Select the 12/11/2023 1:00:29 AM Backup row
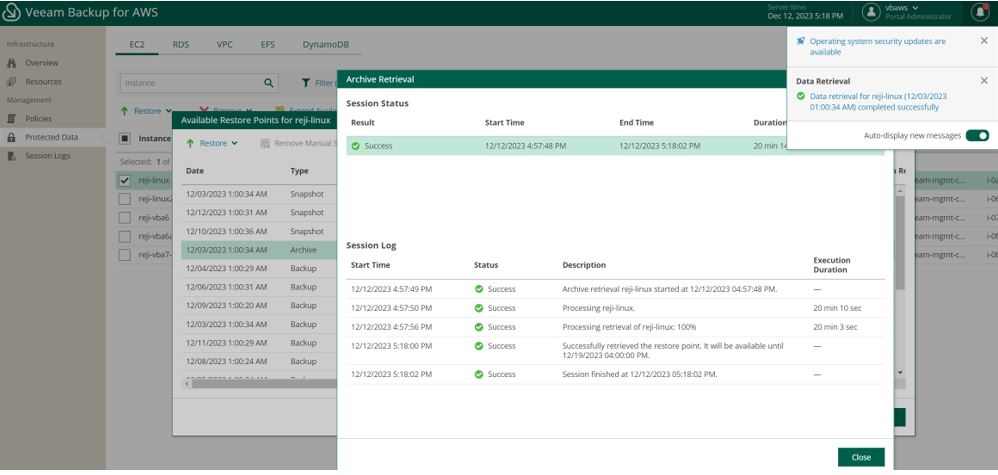This screenshot has width=998, height=475. pos(259,343)
